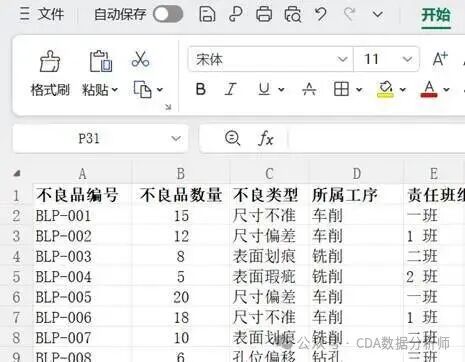Click quantity cell 8 in row 4
The height and width of the screenshot is (362, 465).
tap(181, 256)
